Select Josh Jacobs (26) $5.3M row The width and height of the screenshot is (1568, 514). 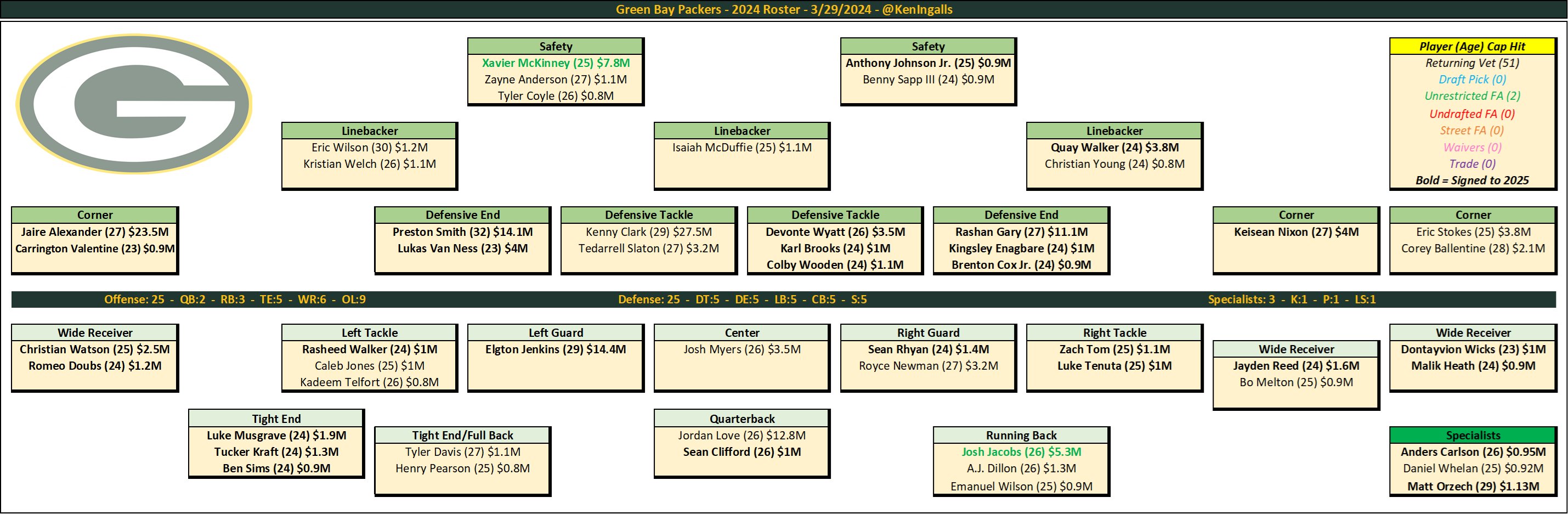pos(1021,453)
